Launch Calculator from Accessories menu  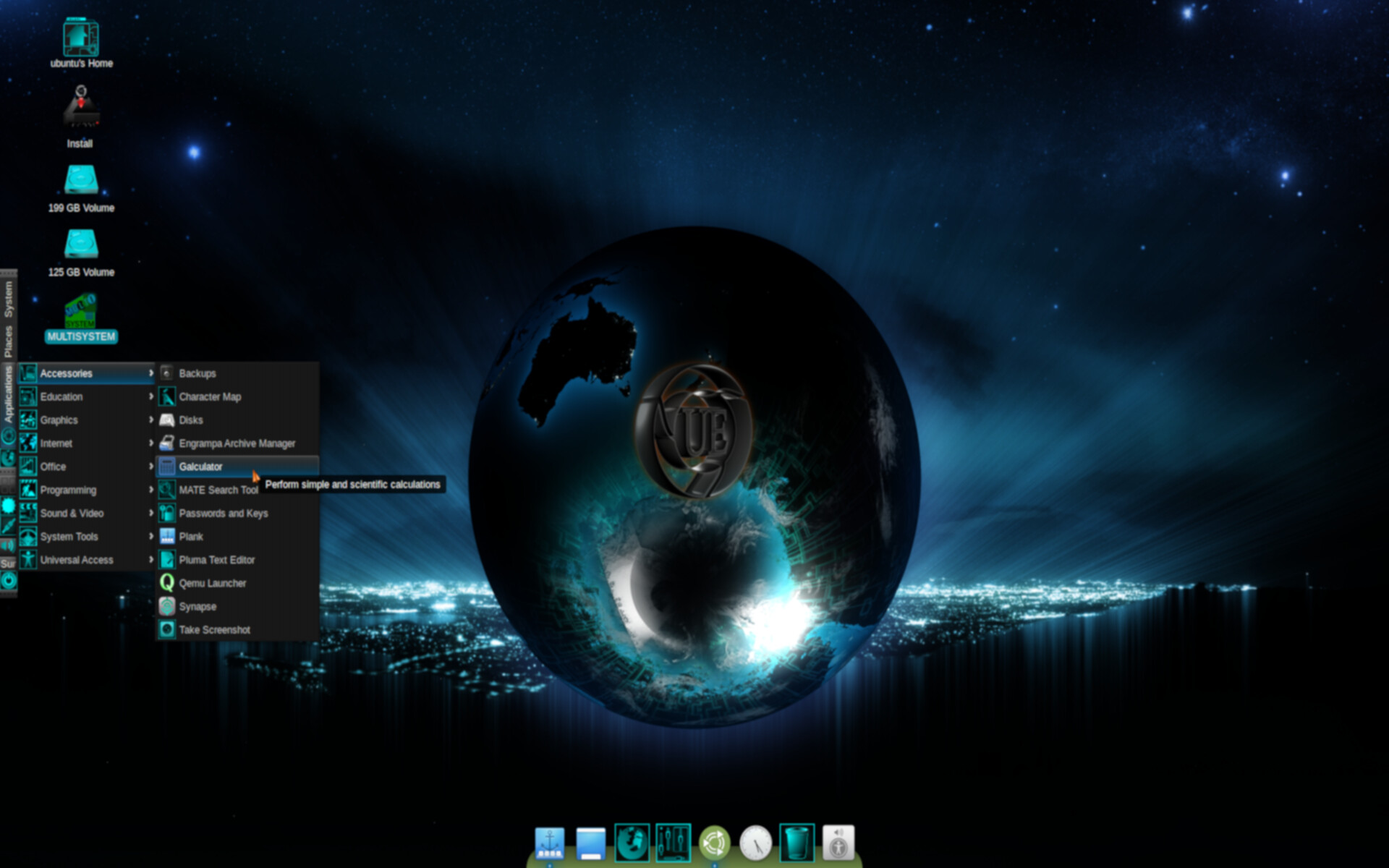[201, 467]
